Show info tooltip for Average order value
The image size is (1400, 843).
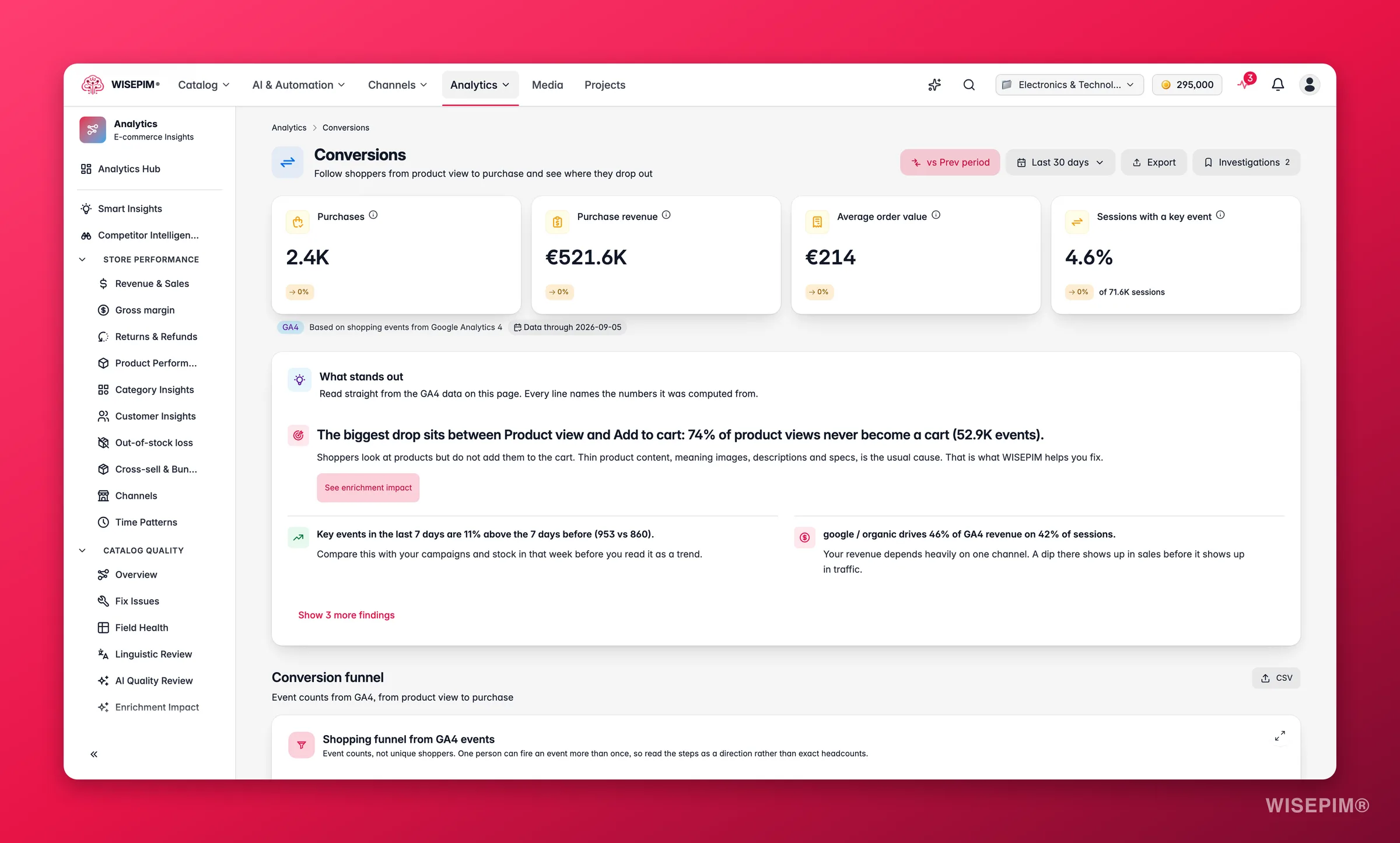pyautogui.click(x=936, y=215)
